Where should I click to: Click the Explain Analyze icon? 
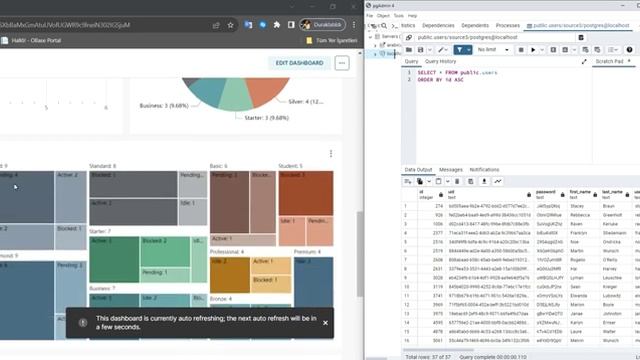tap(565, 50)
